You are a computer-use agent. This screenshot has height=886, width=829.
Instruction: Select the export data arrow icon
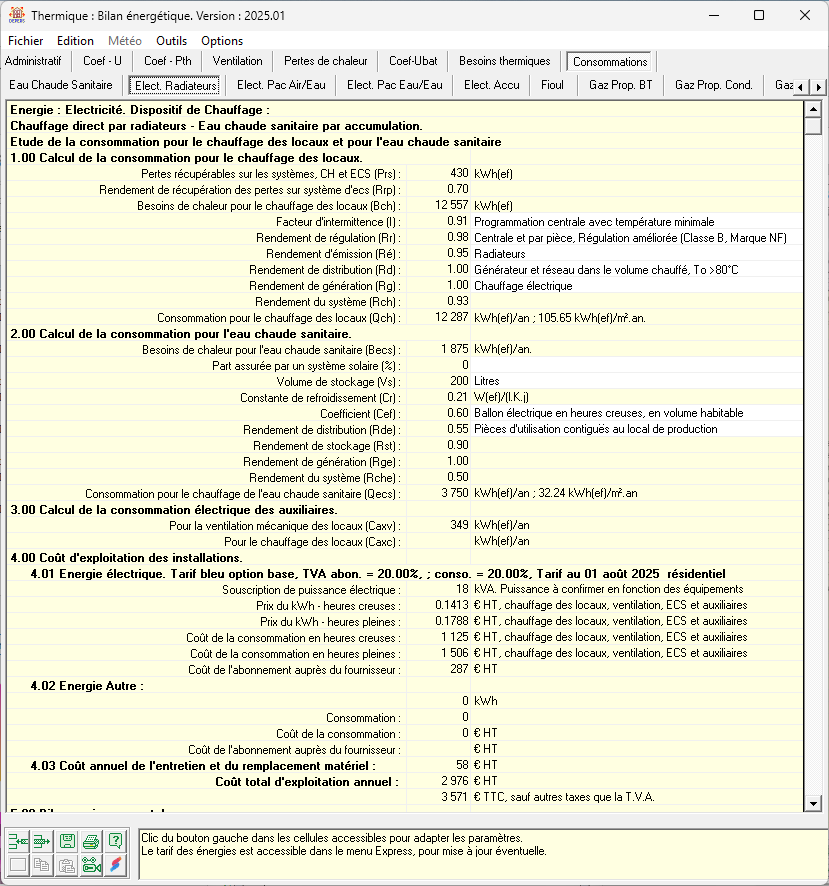pos(40,841)
